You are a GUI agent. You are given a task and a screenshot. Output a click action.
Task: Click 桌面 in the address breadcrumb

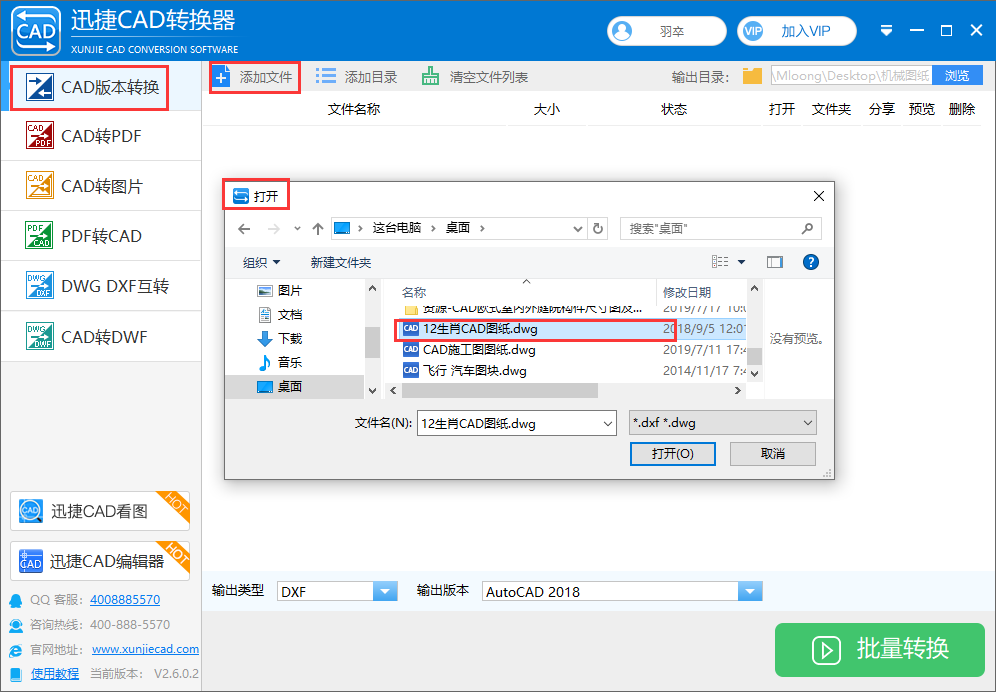tap(457, 228)
